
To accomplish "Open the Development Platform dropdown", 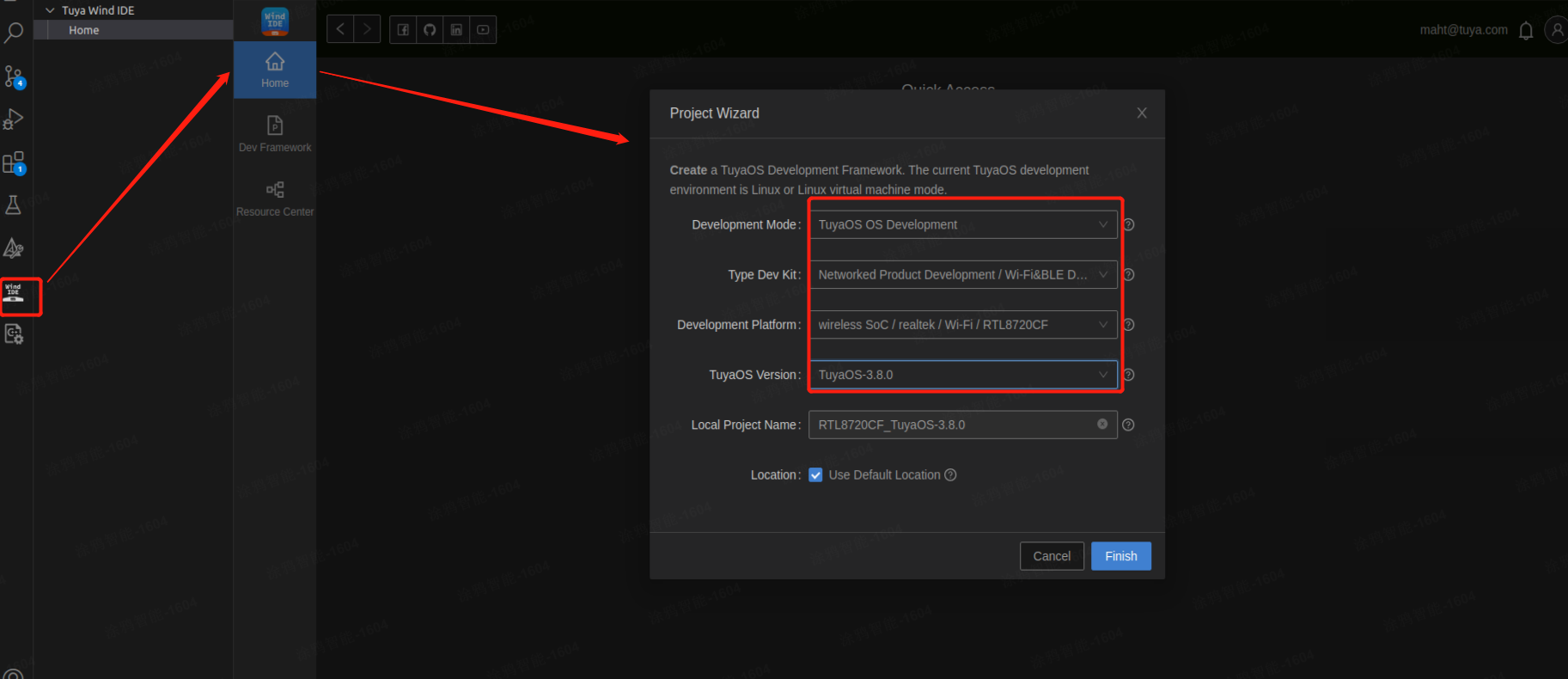I will [963, 324].
